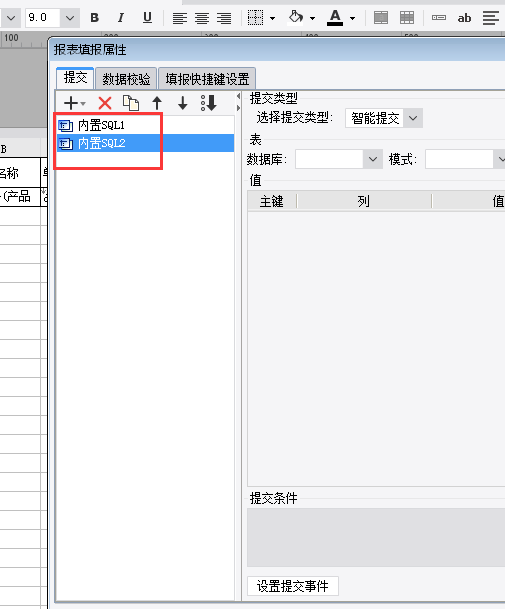The height and width of the screenshot is (609, 505).
Task: Click the merge cells icon
Action: click(381, 18)
